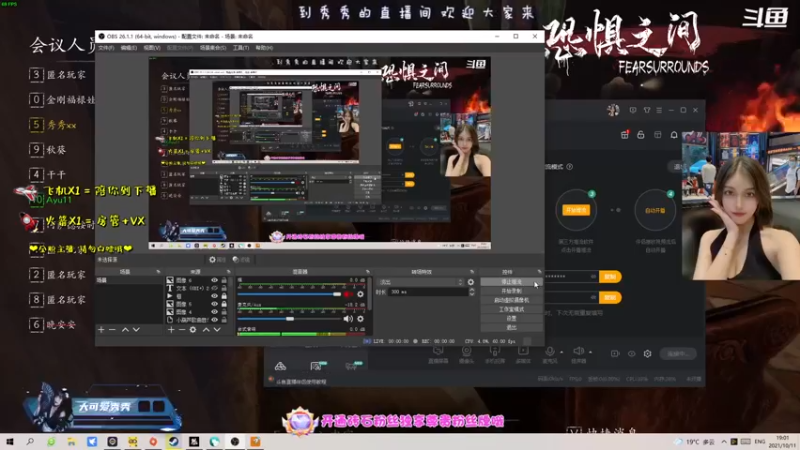The height and width of the screenshot is (450, 800).
Task: Click the 自动开播 circle in Douyu tool
Action: 655,210
